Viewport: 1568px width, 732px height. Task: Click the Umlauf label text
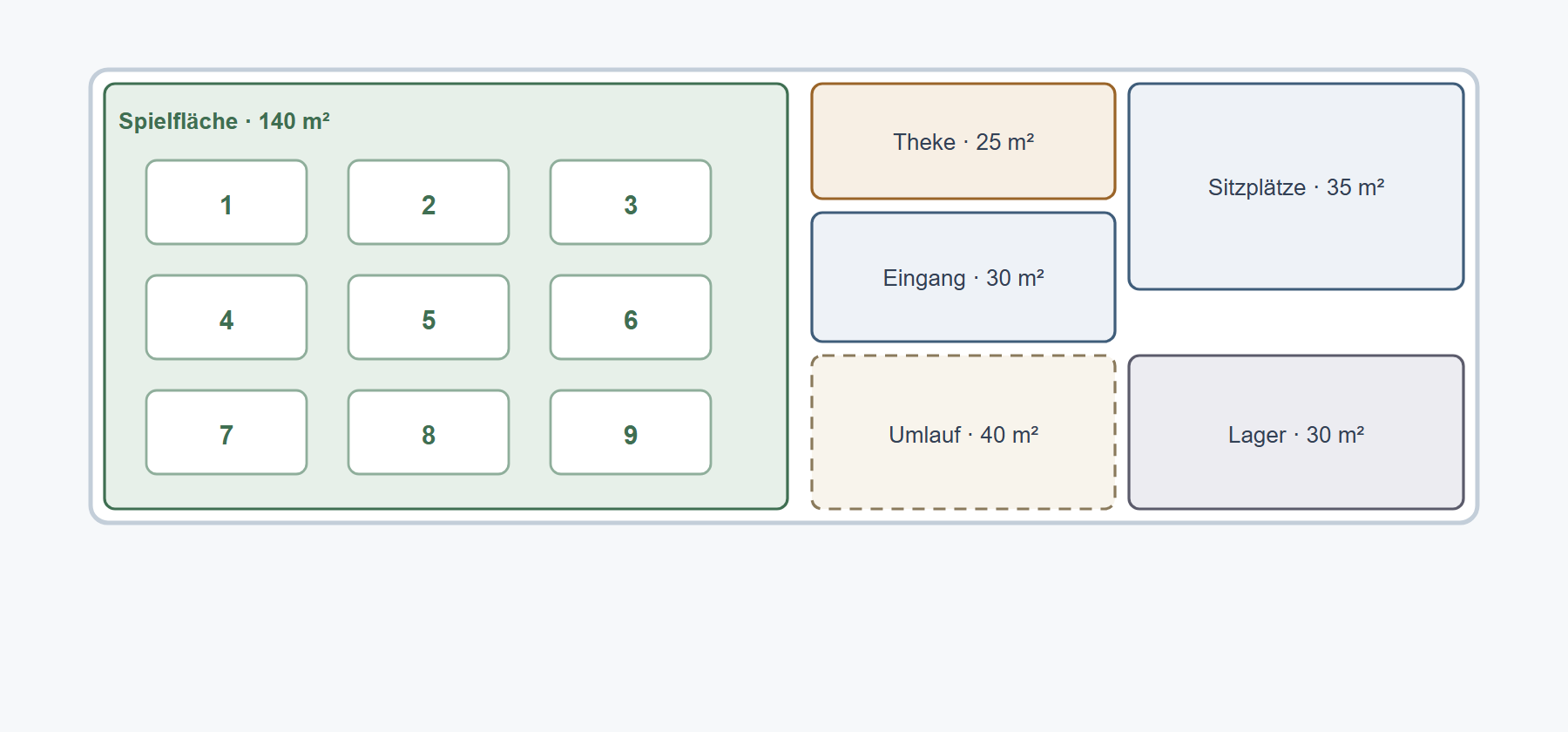click(x=963, y=435)
